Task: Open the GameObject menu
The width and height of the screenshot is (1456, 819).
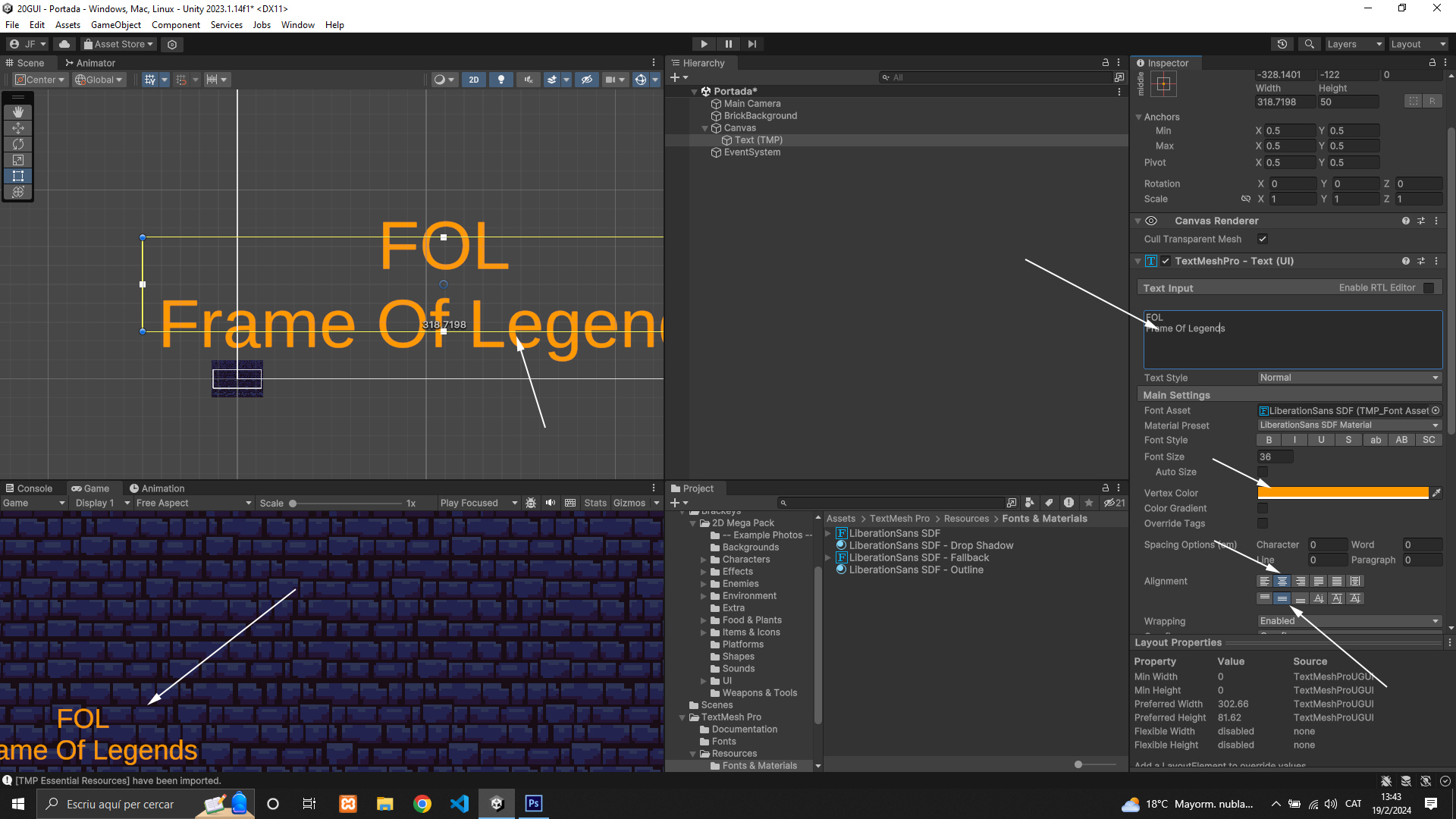Action: pos(115,25)
